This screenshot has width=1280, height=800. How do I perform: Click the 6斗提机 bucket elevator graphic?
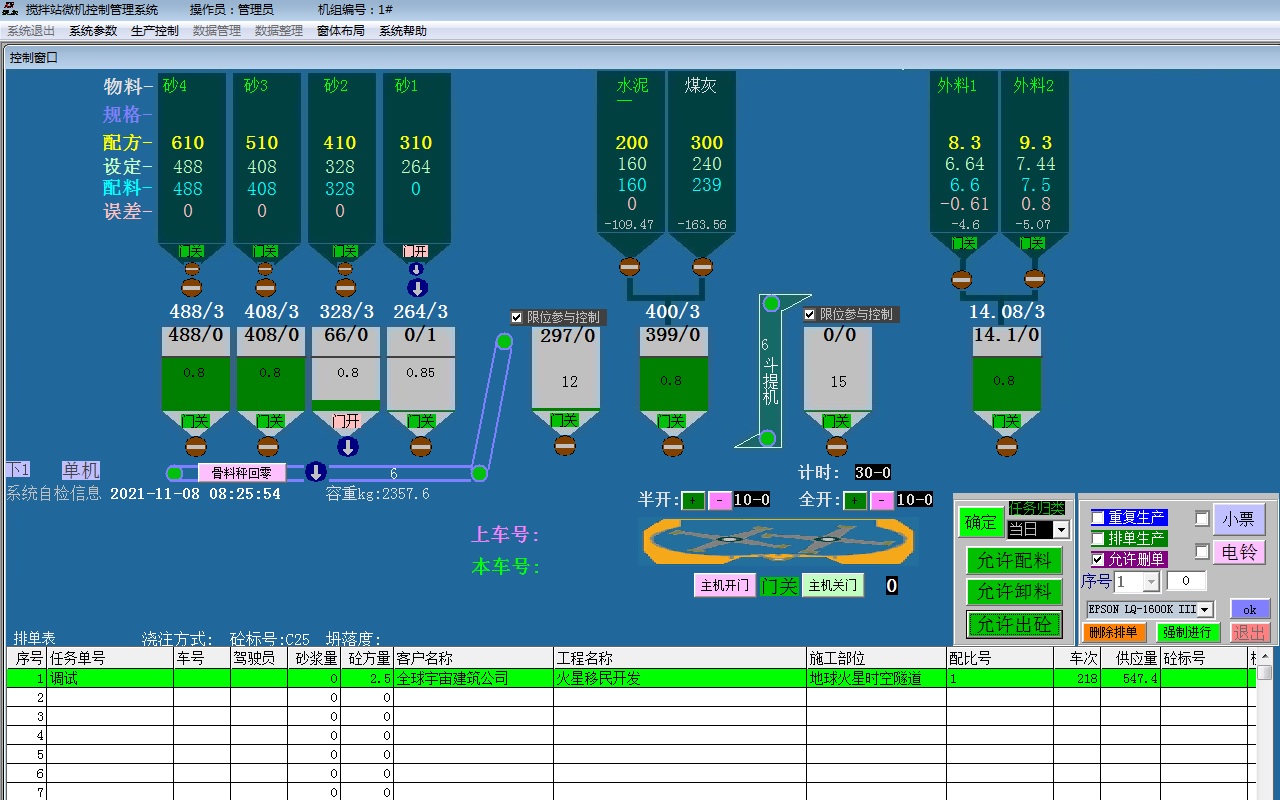pos(771,370)
